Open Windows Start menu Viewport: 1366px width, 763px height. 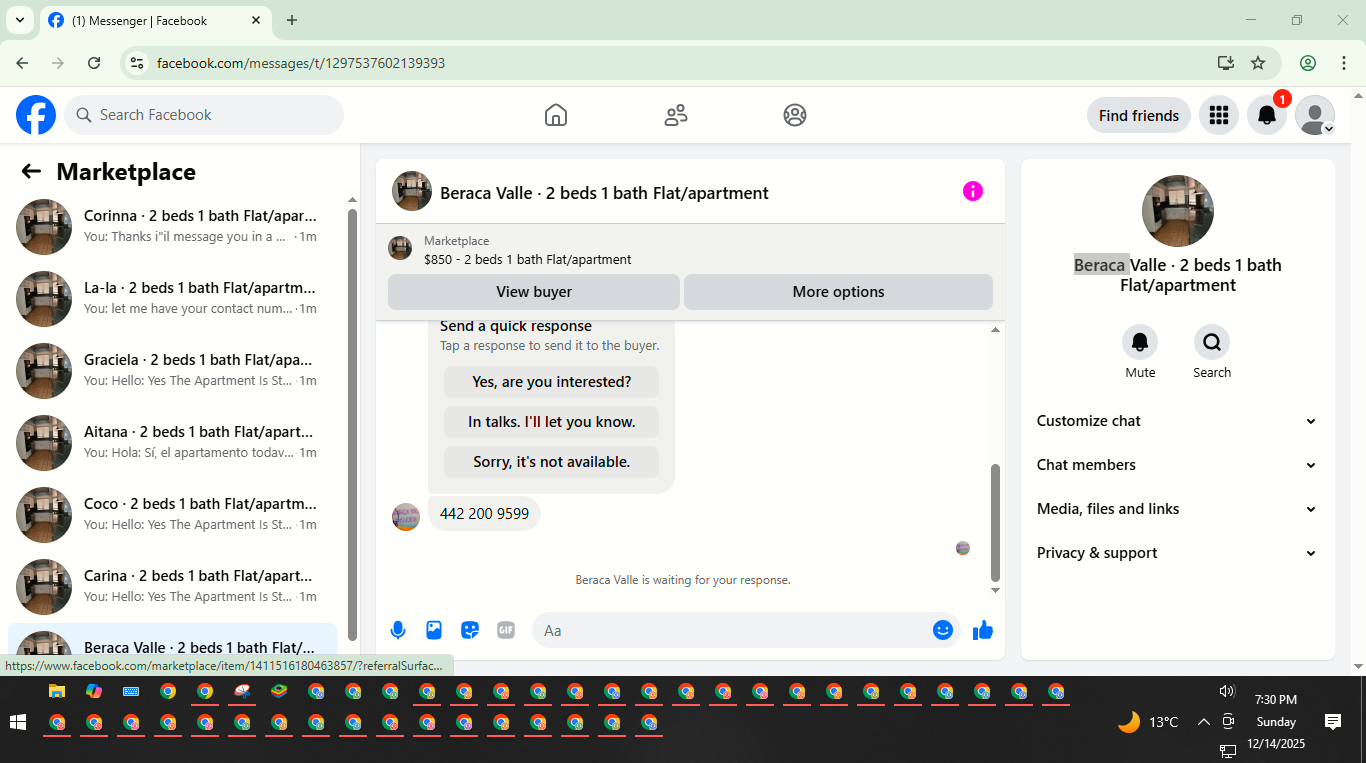point(17,721)
